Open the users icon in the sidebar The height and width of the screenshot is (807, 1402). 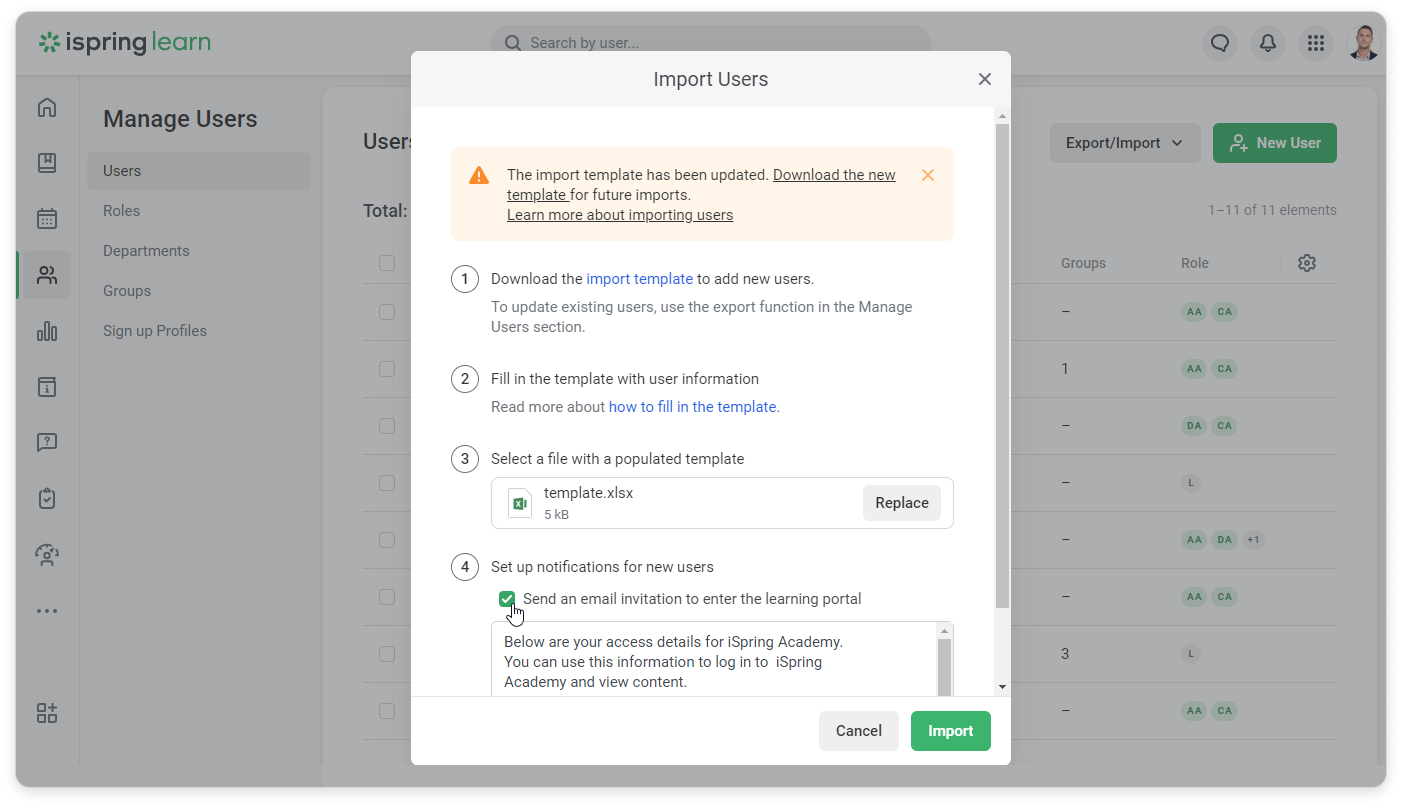(47, 275)
